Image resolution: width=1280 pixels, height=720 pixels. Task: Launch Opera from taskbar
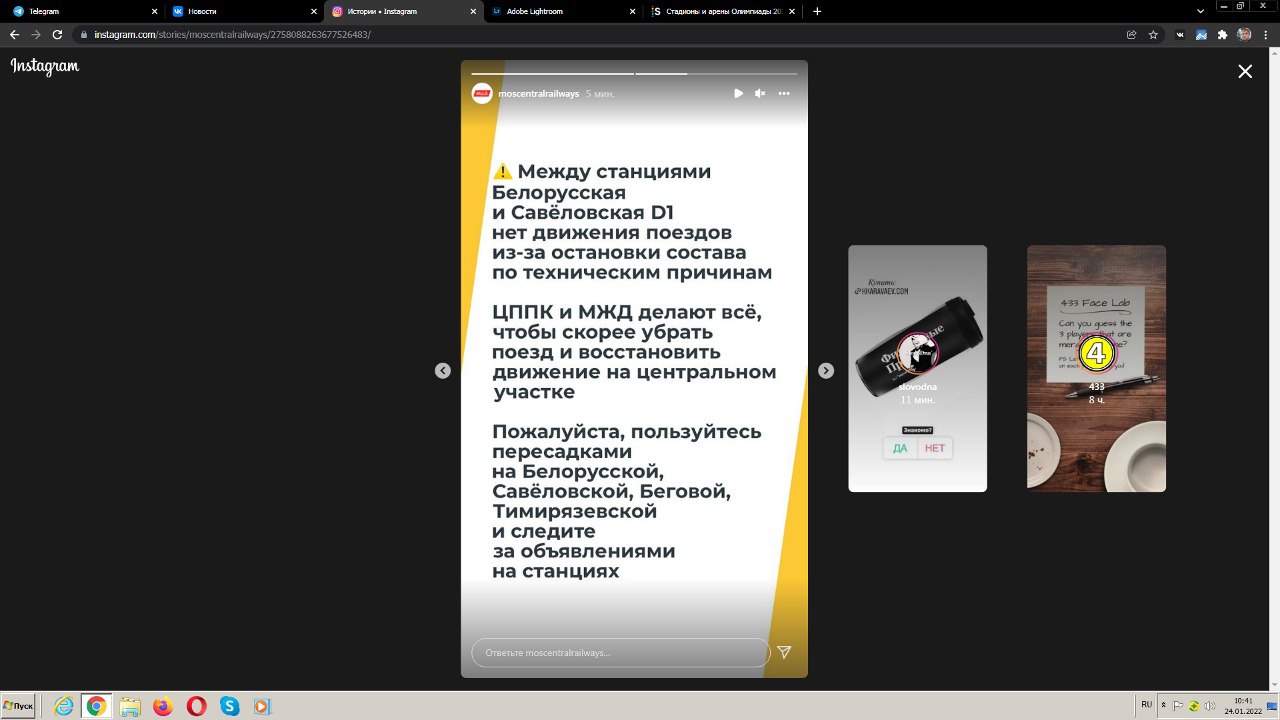coord(196,706)
